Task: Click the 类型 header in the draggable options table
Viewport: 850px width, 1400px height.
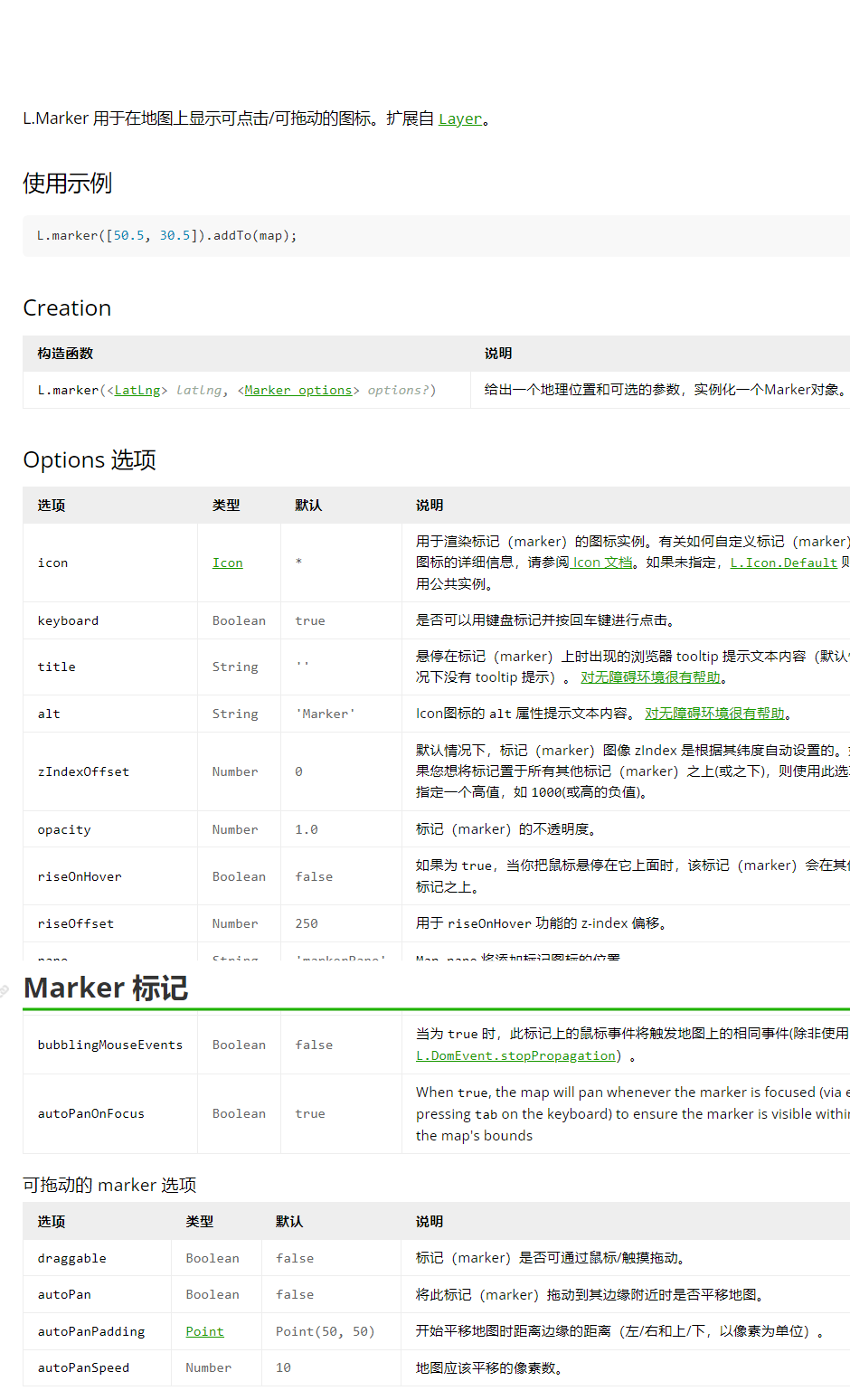Action: [x=200, y=1222]
